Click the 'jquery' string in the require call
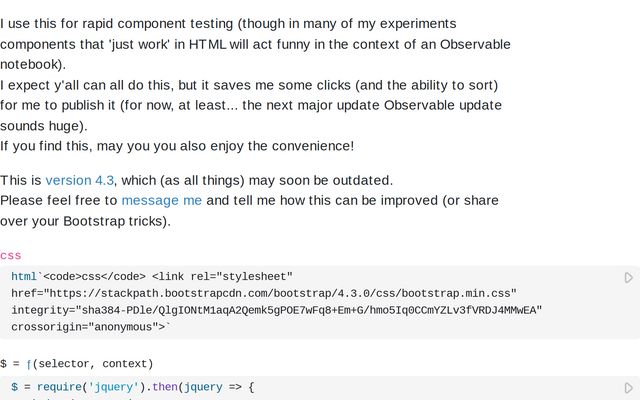This screenshot has width=640, height=400. pyautogui.click(x=115, y=387)
